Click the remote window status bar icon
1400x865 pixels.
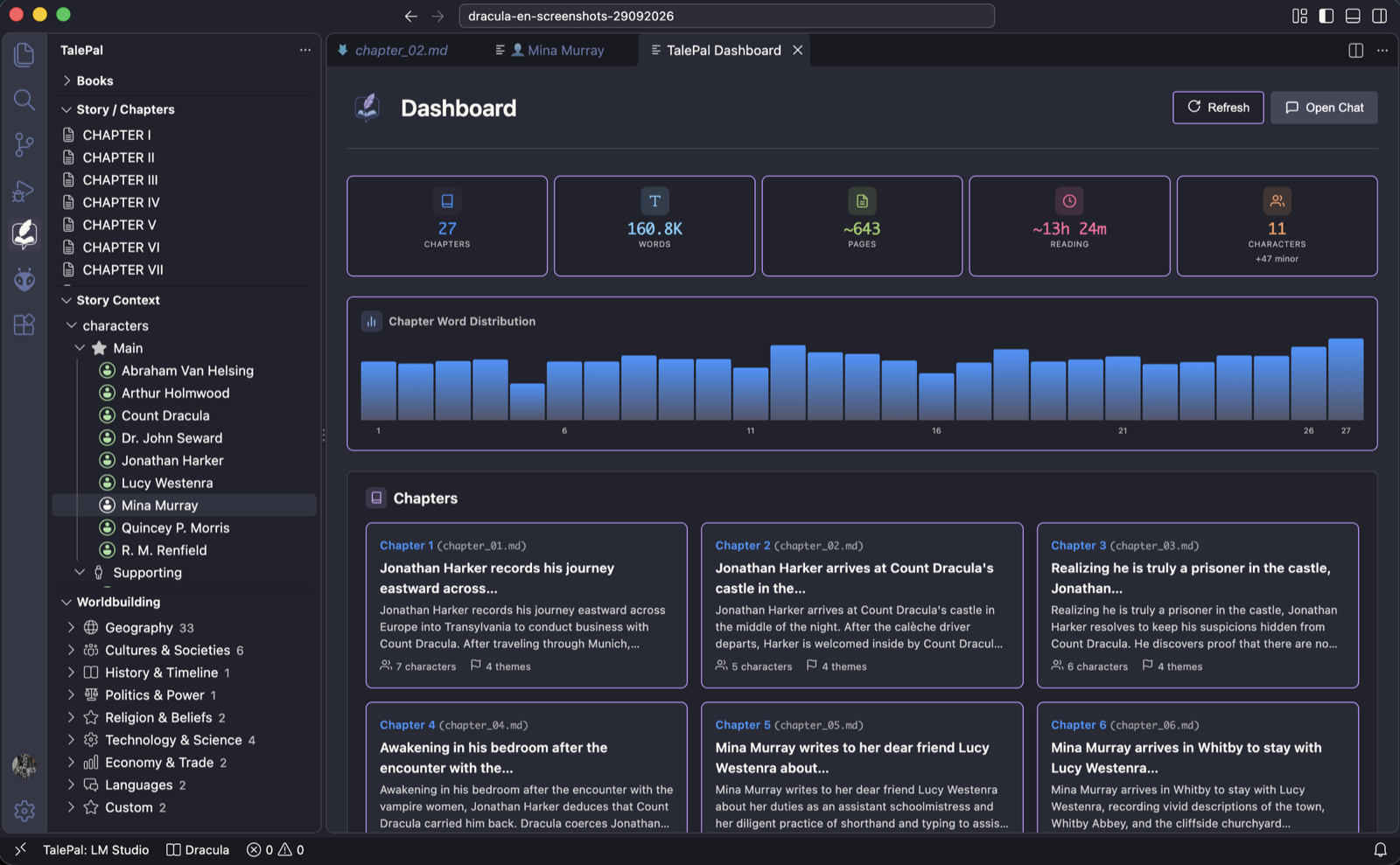pos(20,850)
